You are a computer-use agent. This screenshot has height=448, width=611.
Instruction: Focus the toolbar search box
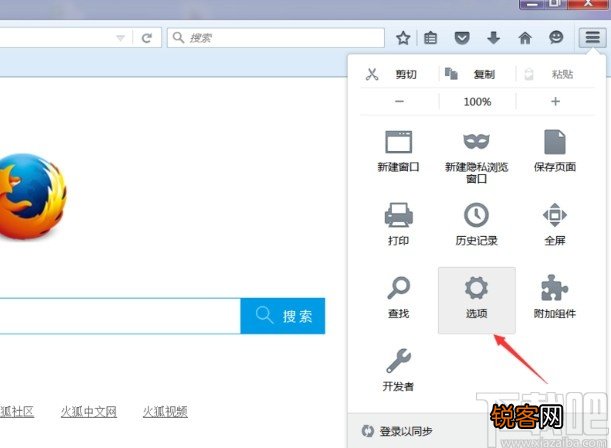(x=276, y=38)
